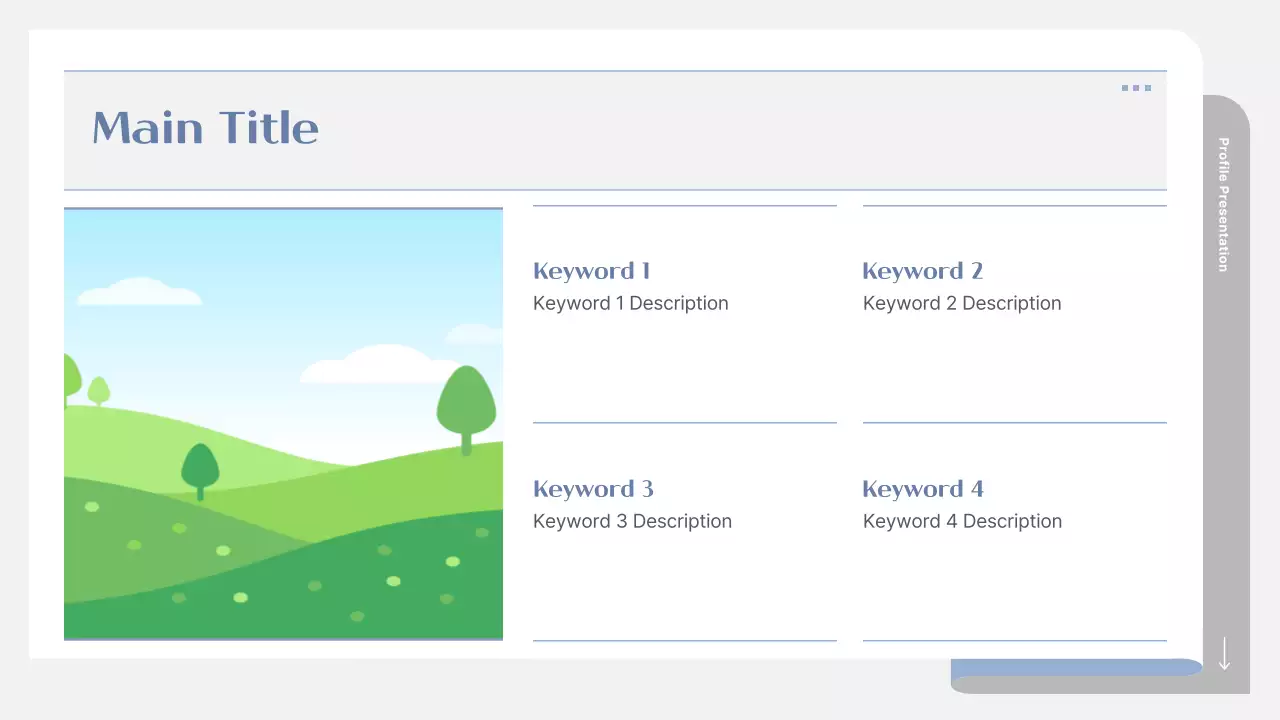Image resolution: width=1280 pixels, height=720 pixels.
Task: Click the landscape image thumbnail
Action: (283, 422)
